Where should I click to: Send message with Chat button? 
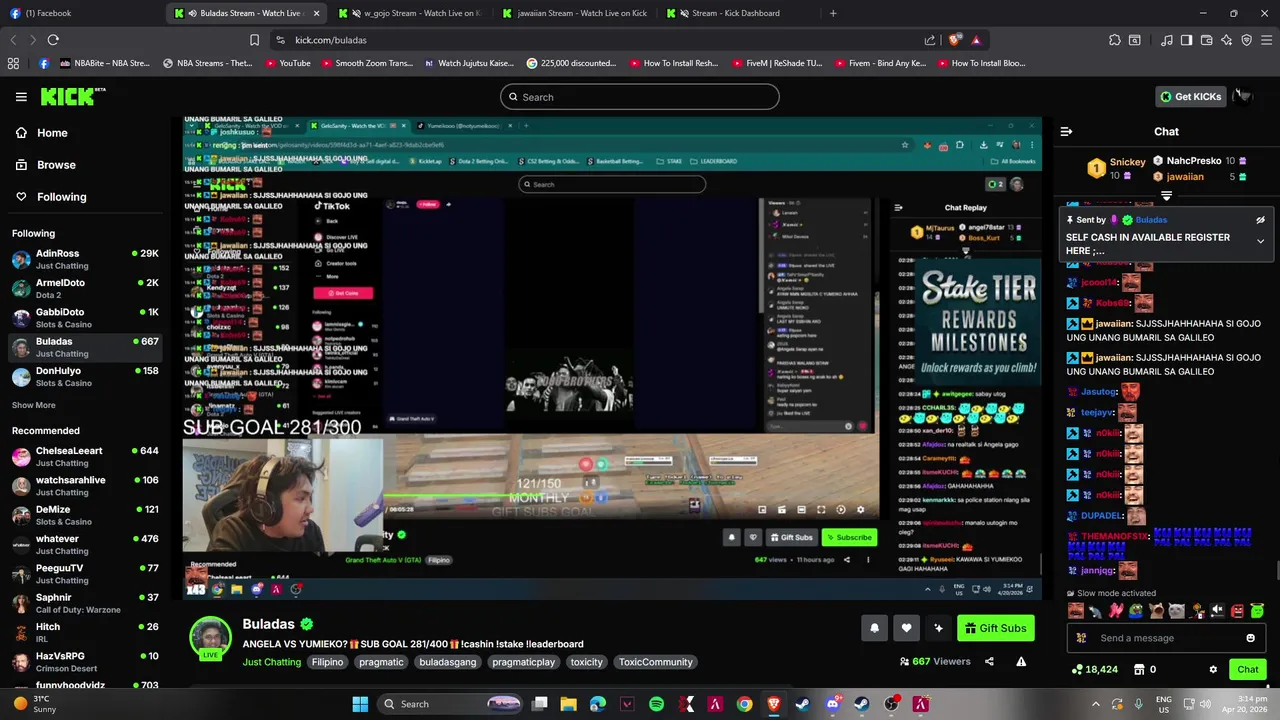(x=1247, y=669)
